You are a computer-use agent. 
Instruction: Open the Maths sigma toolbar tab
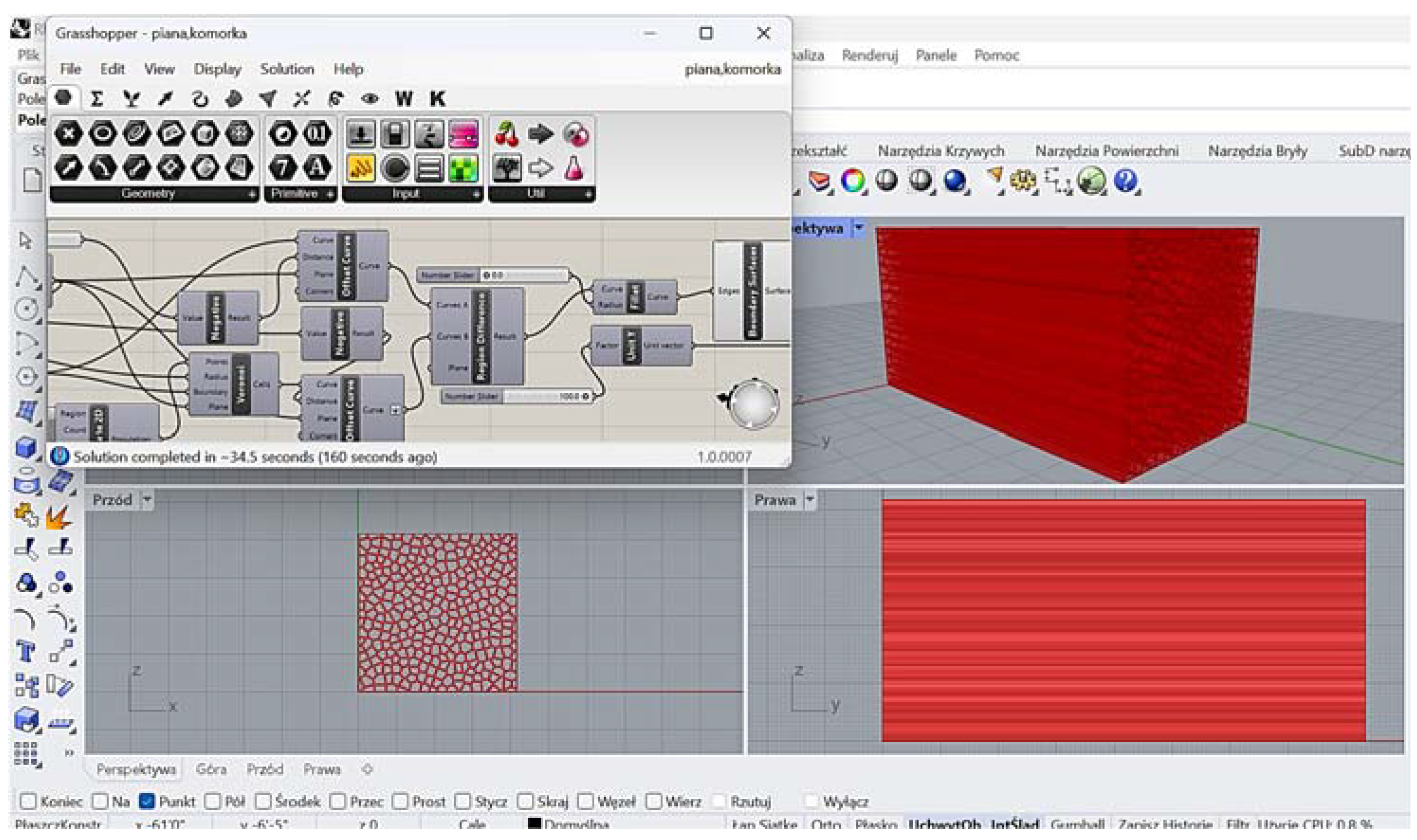tap(97, 99)
